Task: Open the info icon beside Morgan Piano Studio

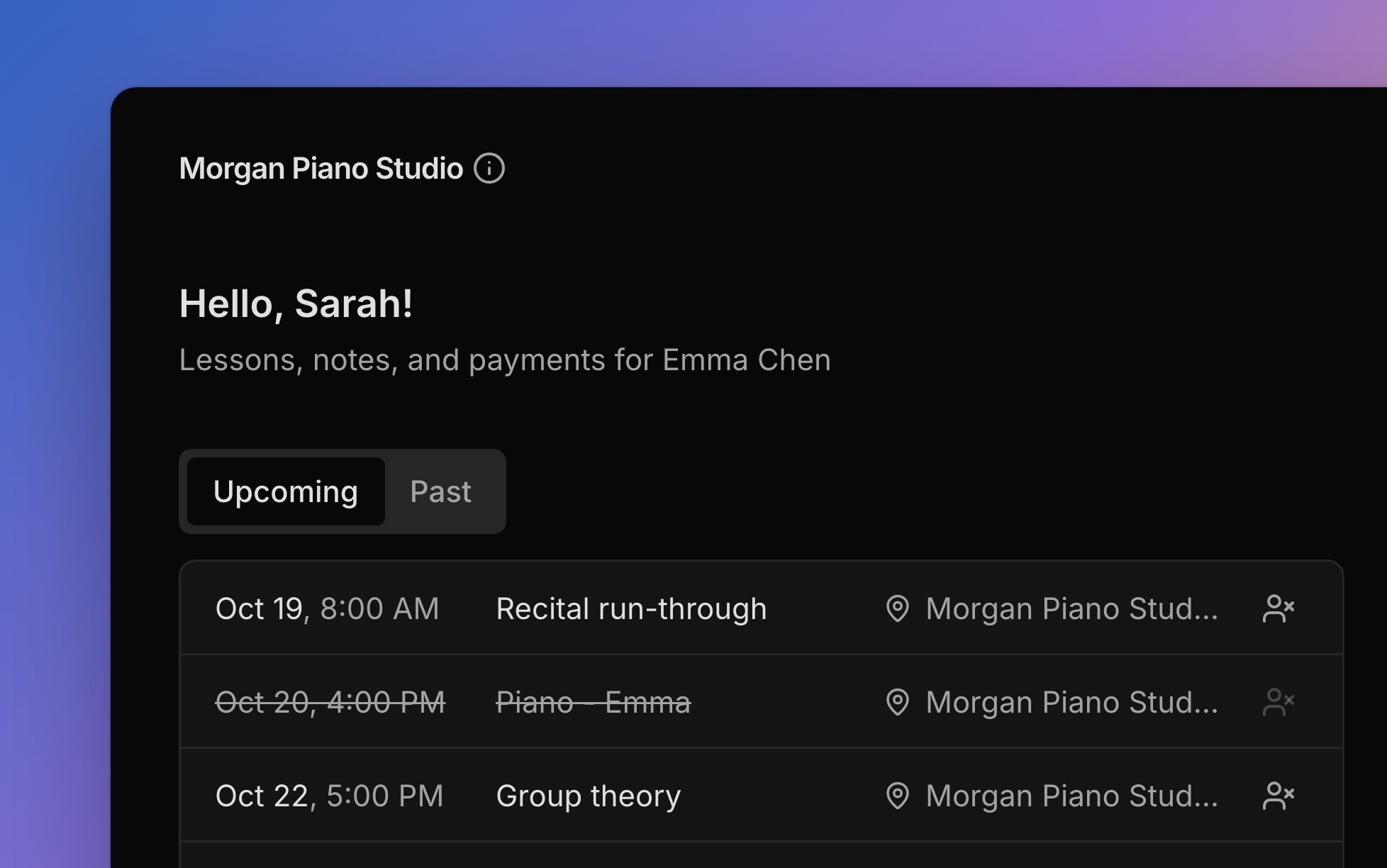Action: (x=489, y=169)
